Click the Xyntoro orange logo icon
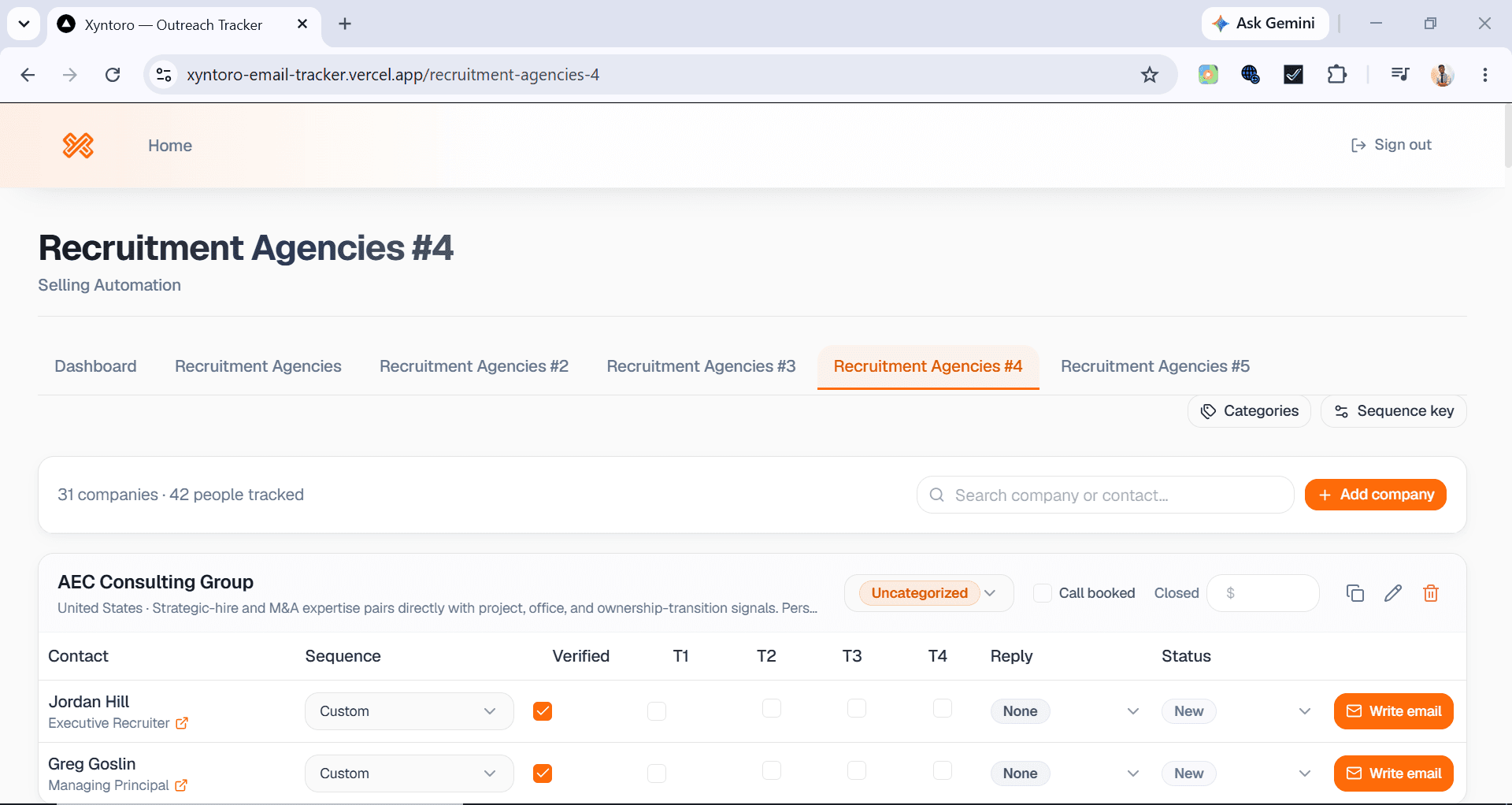The width and height of the screenshot is (1512, 805). tap(78, 146)
